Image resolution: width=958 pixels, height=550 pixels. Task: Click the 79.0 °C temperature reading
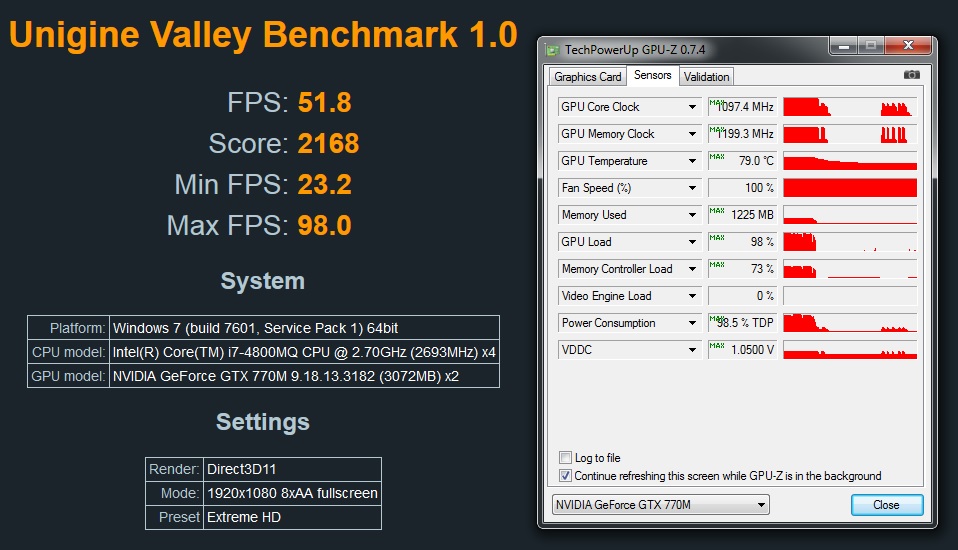(742, 161)
